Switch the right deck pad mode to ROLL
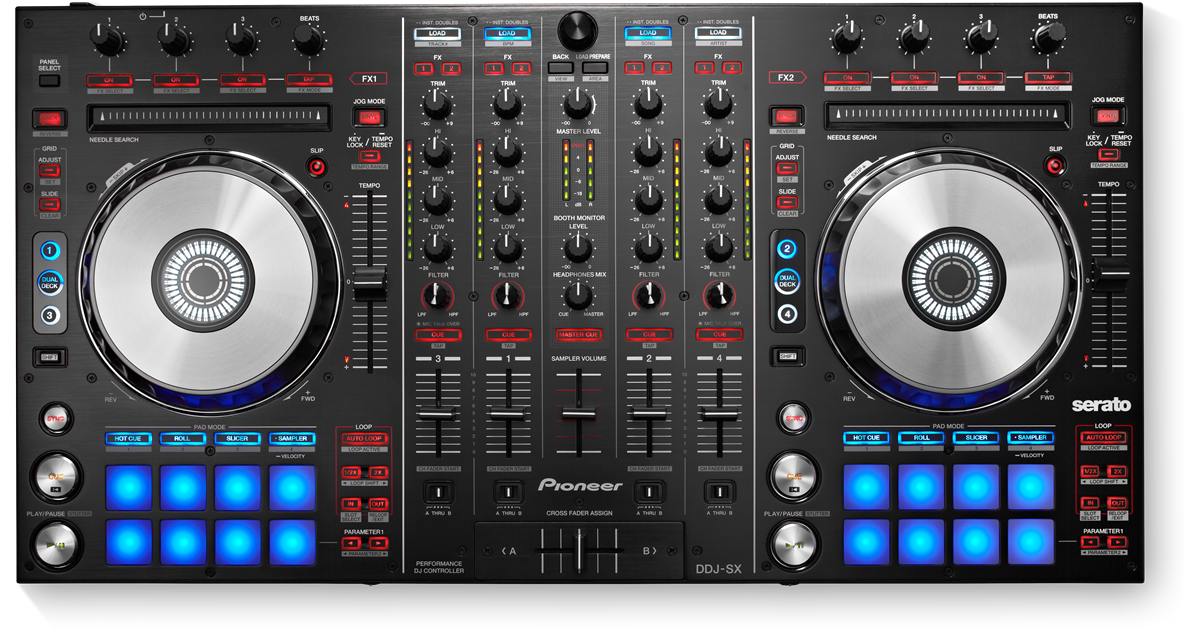 coord(921,438)
